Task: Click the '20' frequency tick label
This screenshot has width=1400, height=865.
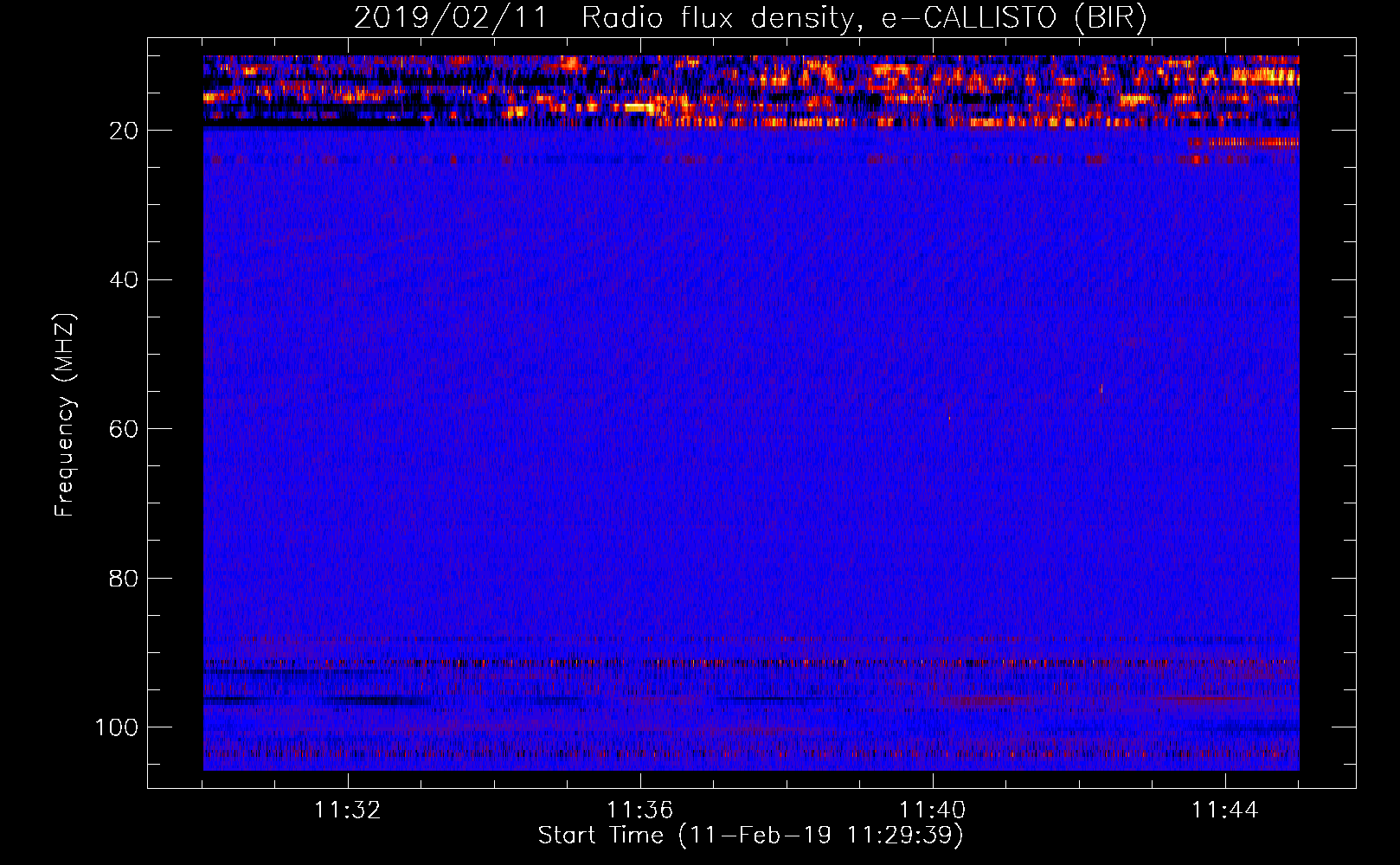Action: [x=124, y=131]
